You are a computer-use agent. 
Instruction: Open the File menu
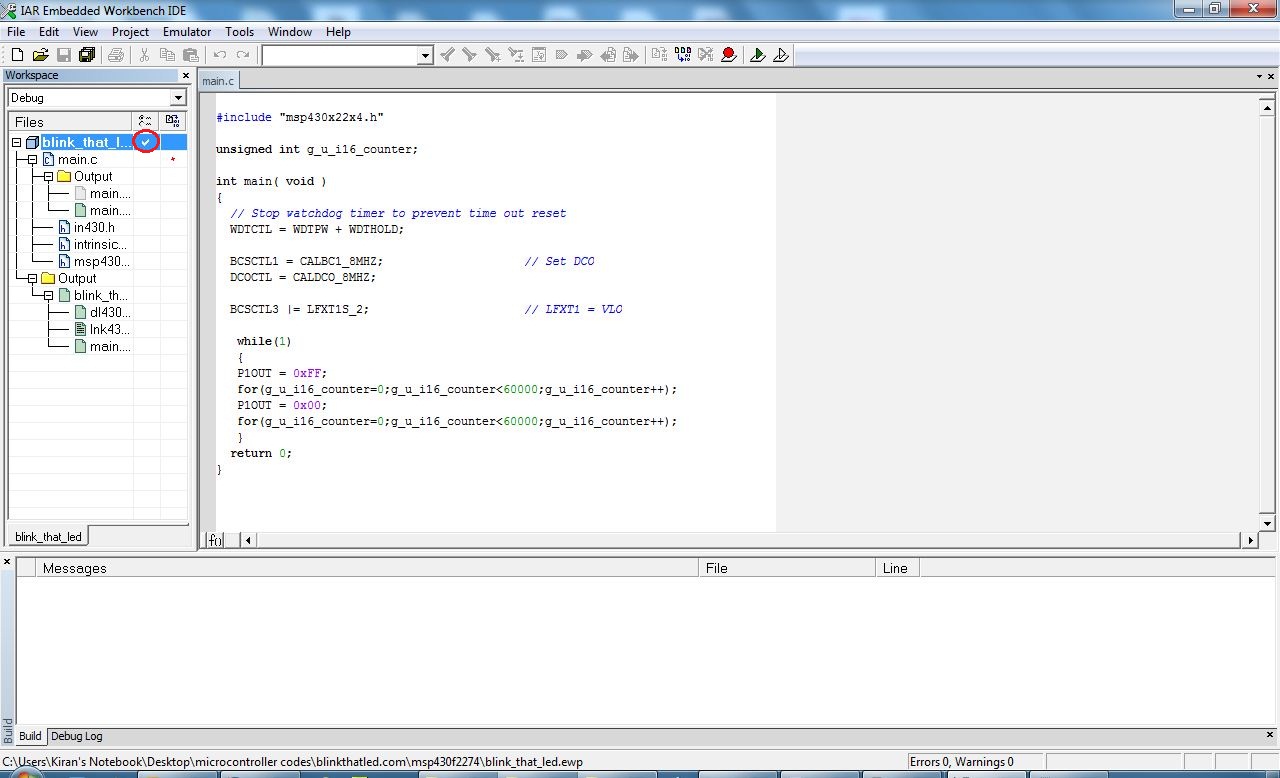16,32
